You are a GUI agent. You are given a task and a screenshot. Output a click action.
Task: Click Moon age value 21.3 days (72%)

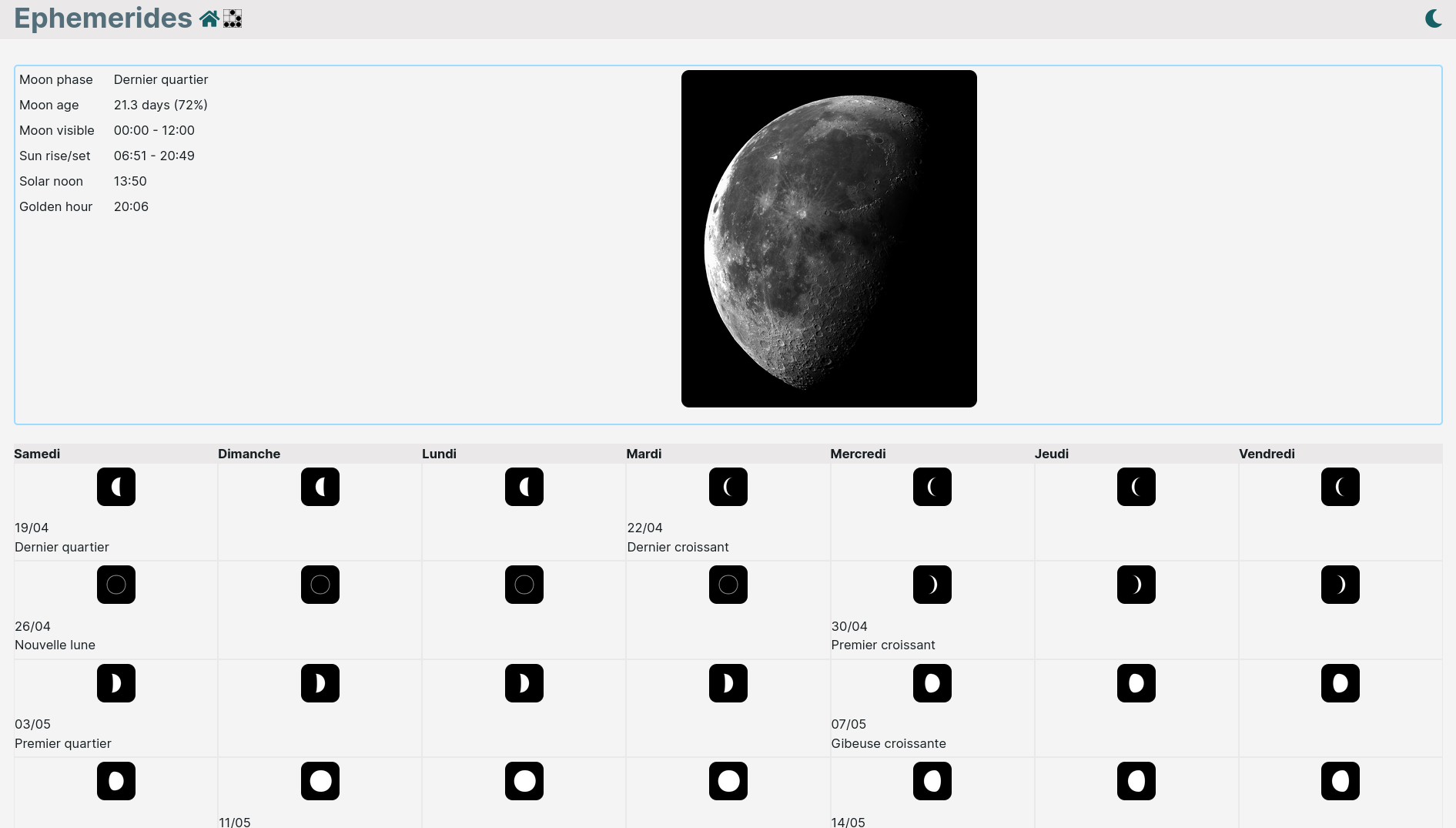[x=161, y=105]
